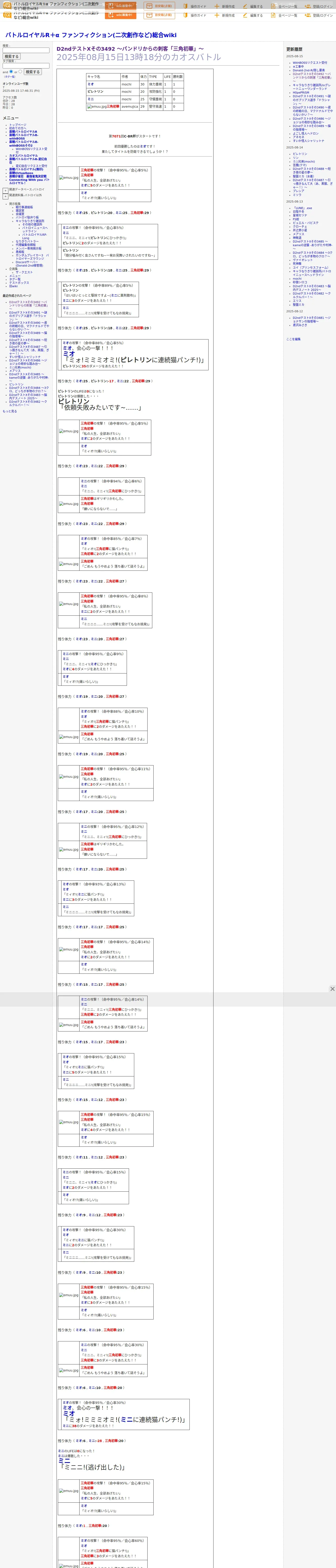Open Discordサーバー (Donald-2nd様管理) link

tap(29, 264)
